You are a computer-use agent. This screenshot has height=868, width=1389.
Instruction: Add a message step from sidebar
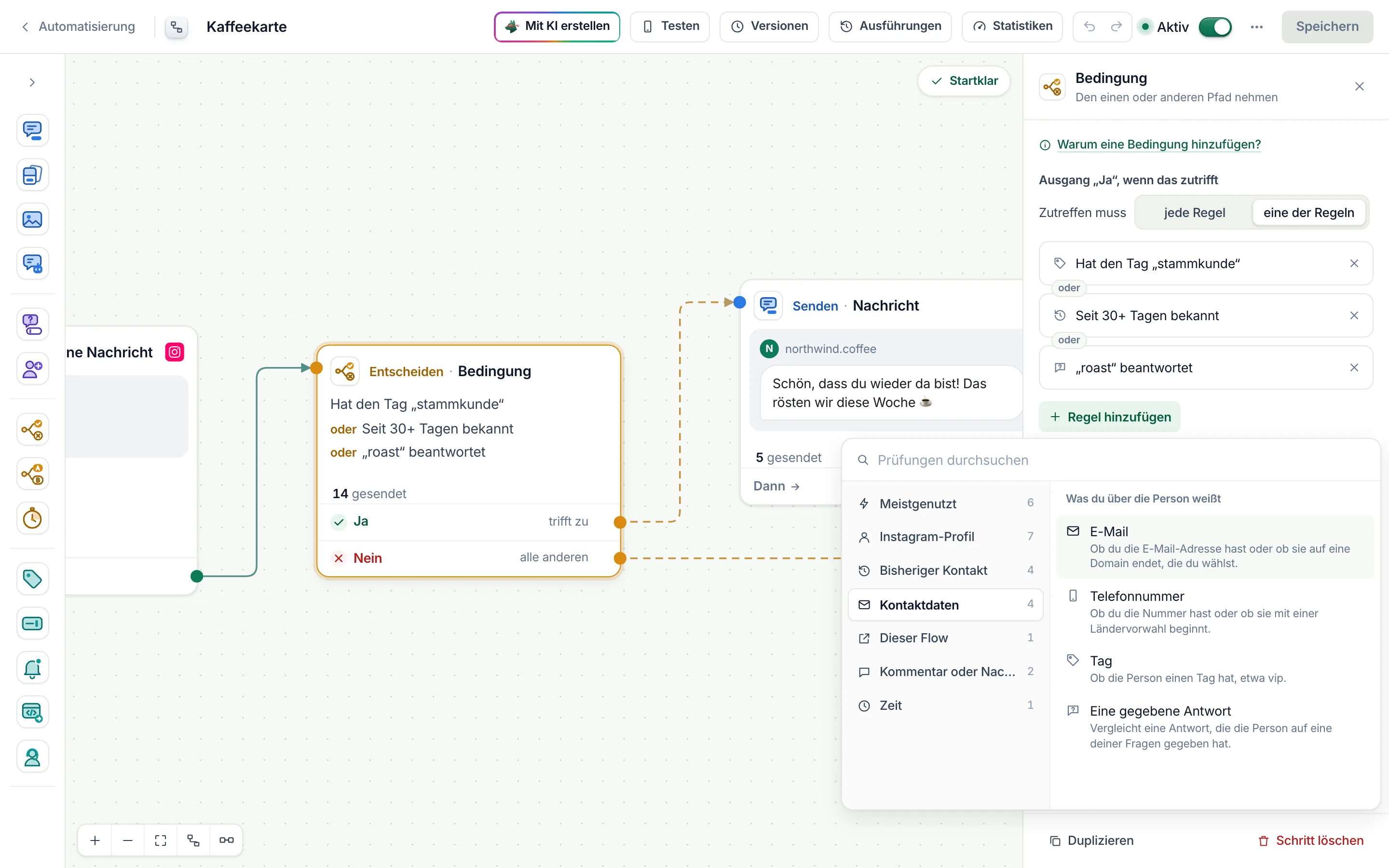pyautogui.click(x=32, y=130)
